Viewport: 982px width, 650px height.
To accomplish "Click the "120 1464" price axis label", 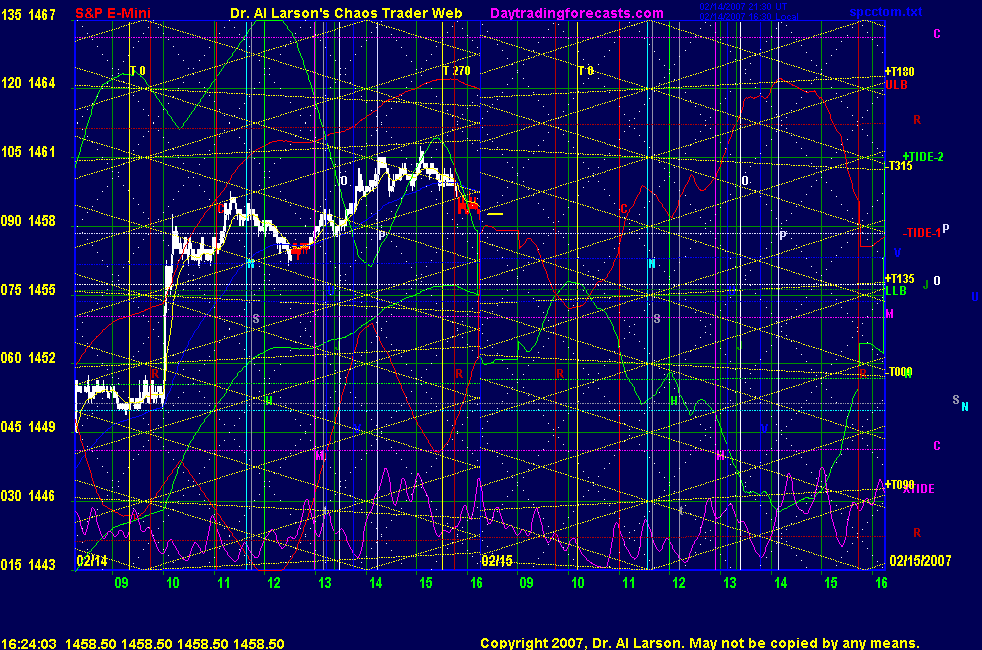I will click(x=28, y=83).
